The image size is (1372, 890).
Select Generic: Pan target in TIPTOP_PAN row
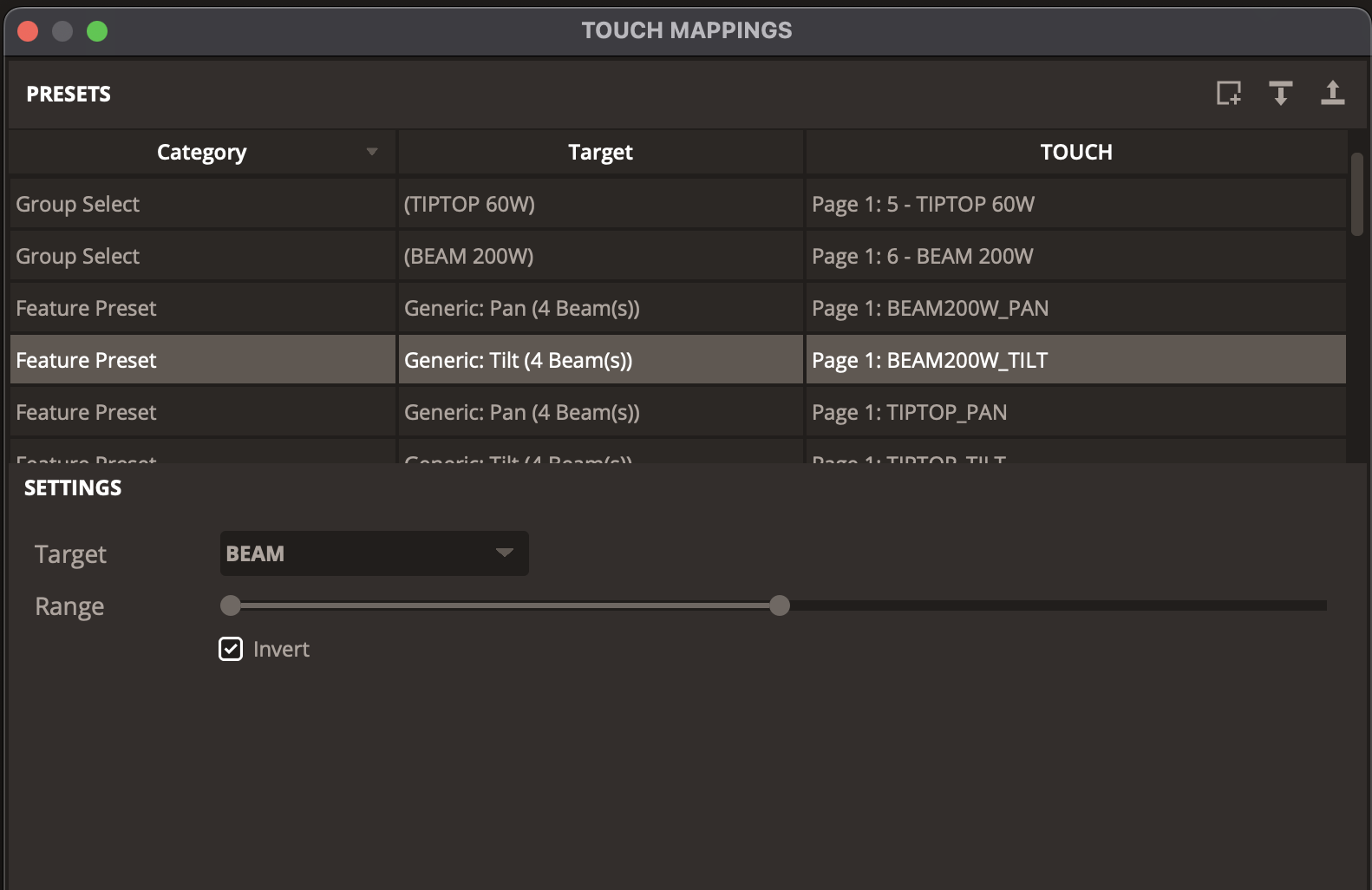coord(600,412)
